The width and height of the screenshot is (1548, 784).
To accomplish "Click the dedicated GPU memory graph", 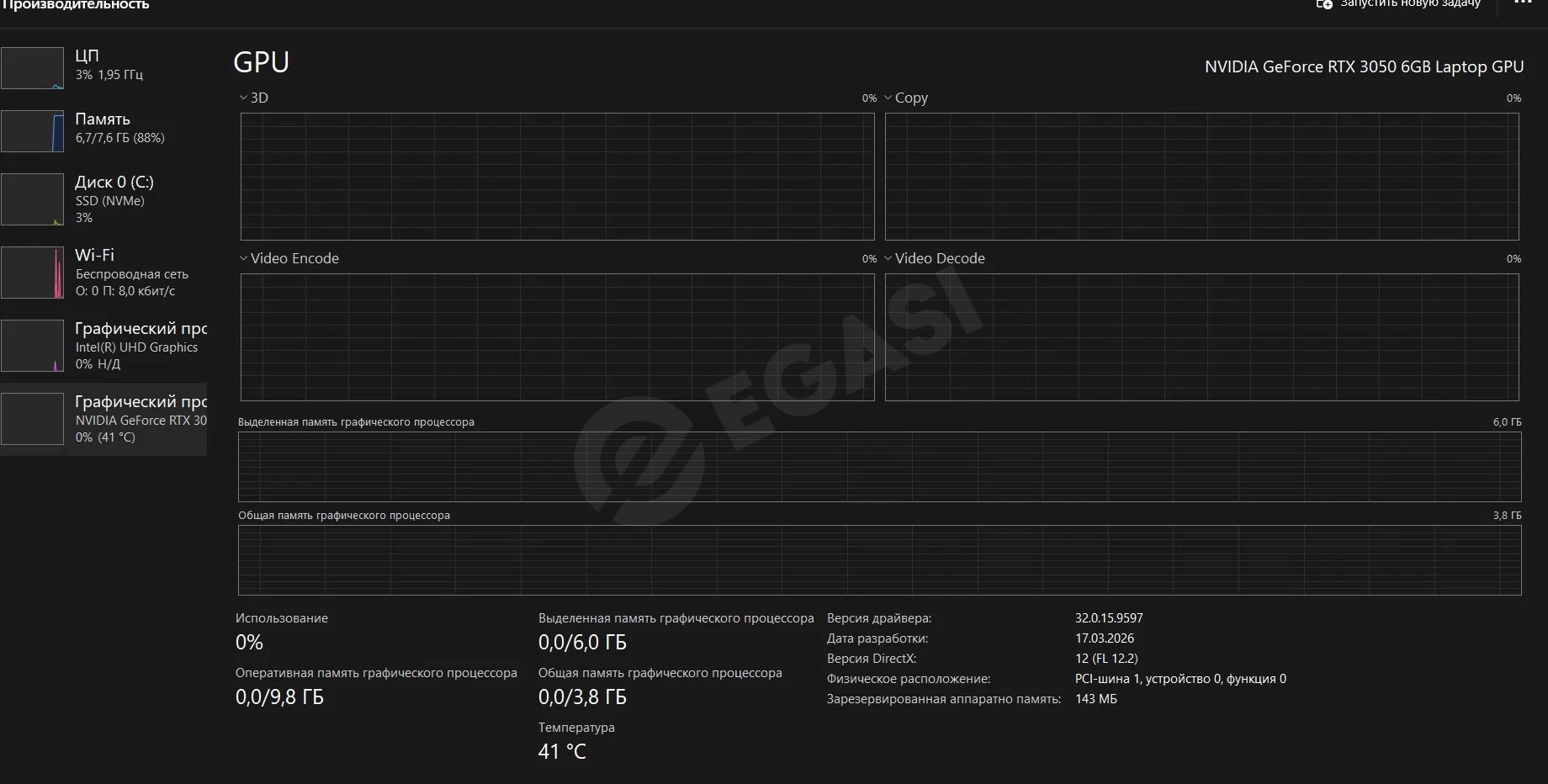I will [x=880, y=467].
